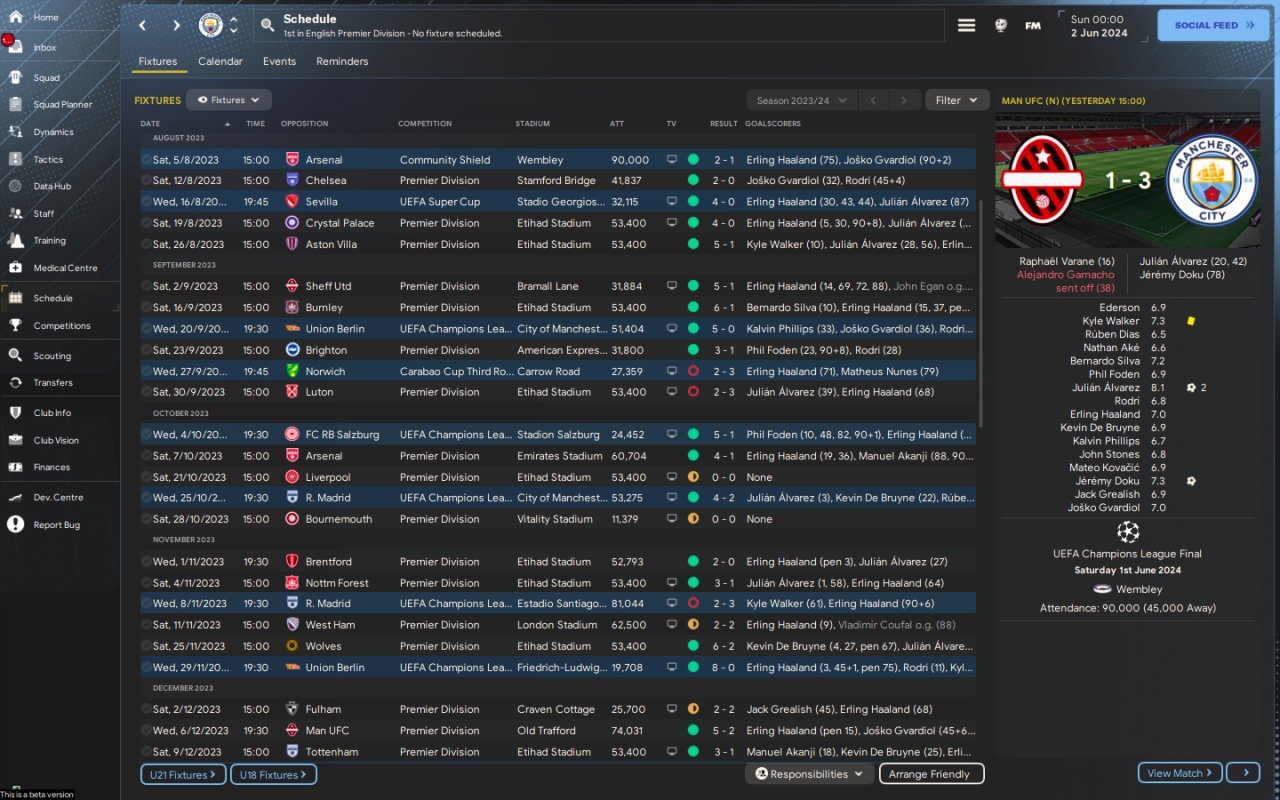Go to previous season with left chevron

click(x=872, y=100)
